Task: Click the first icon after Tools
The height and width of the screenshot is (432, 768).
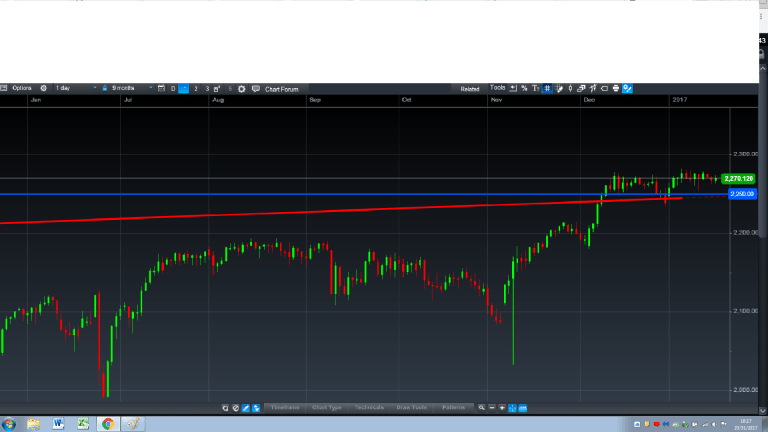Action: point(513,88)
